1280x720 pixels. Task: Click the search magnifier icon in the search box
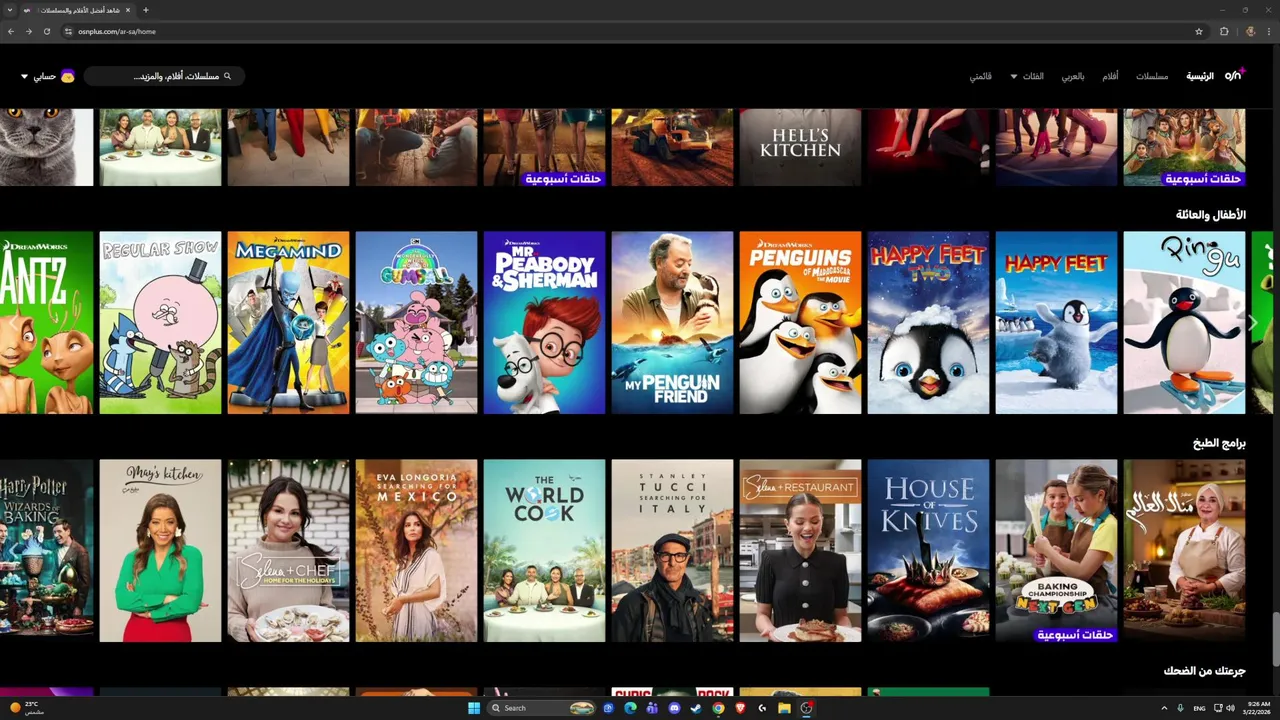click(227, 76)
